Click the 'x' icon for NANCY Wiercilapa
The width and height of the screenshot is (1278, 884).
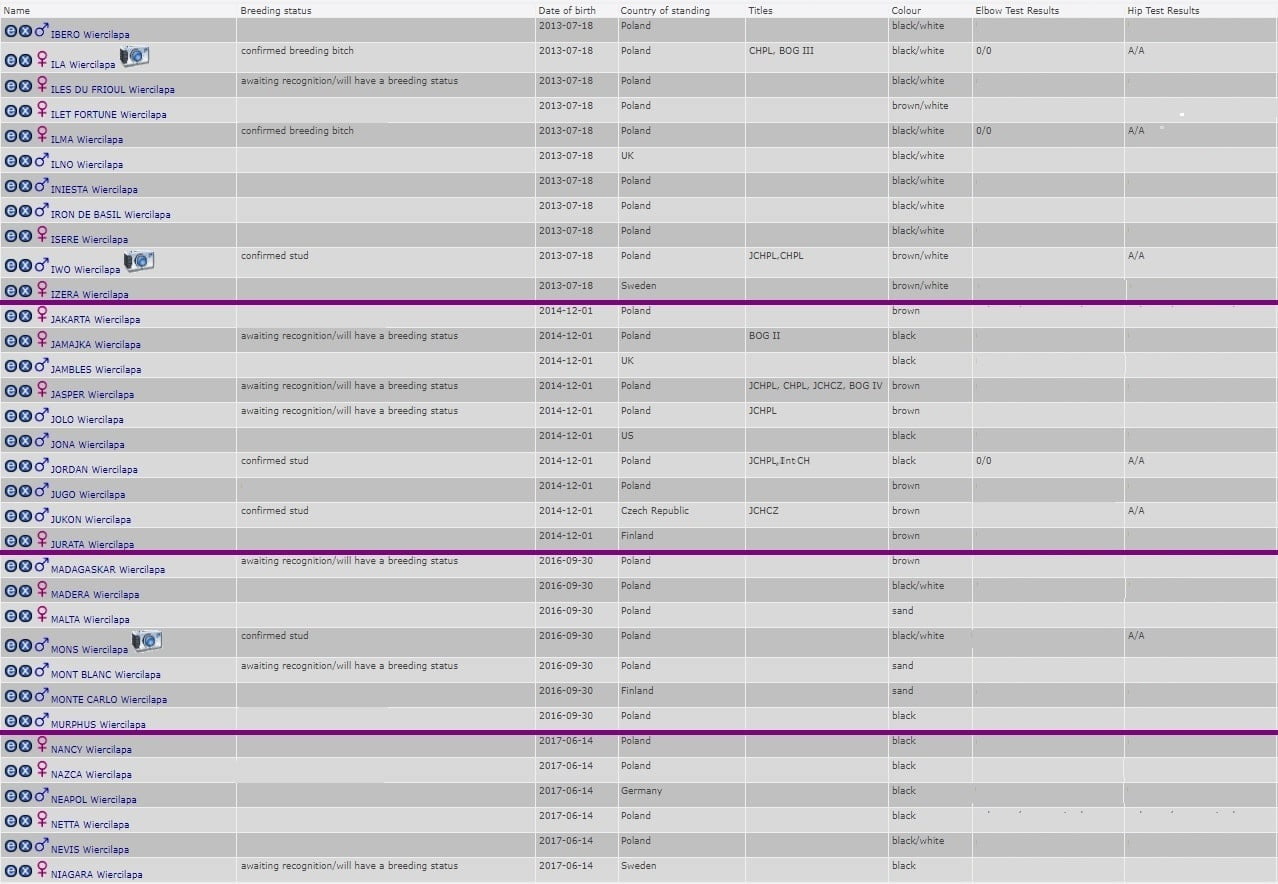(x=26, y=744)
